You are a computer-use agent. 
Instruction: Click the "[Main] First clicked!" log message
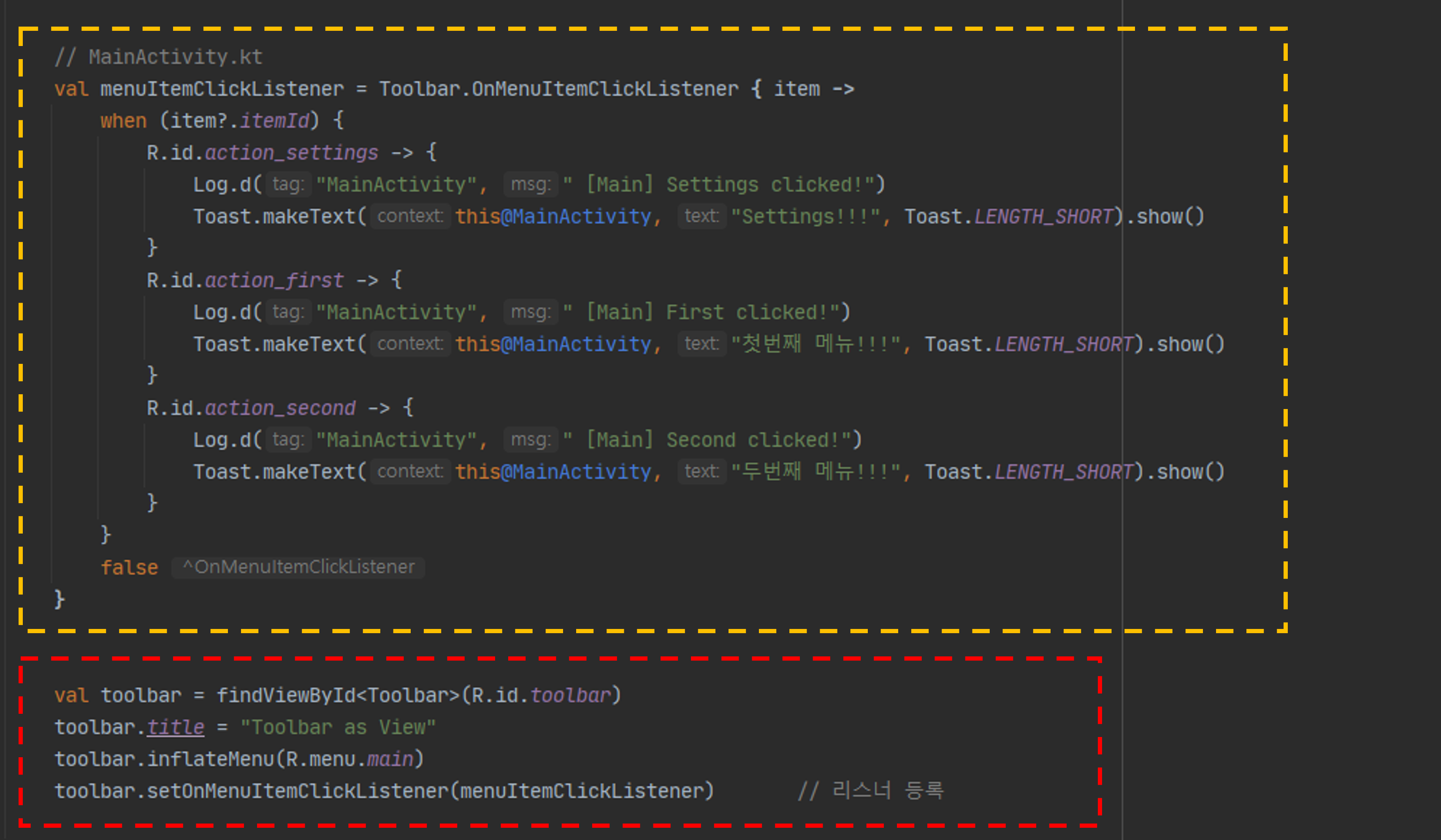701,313
